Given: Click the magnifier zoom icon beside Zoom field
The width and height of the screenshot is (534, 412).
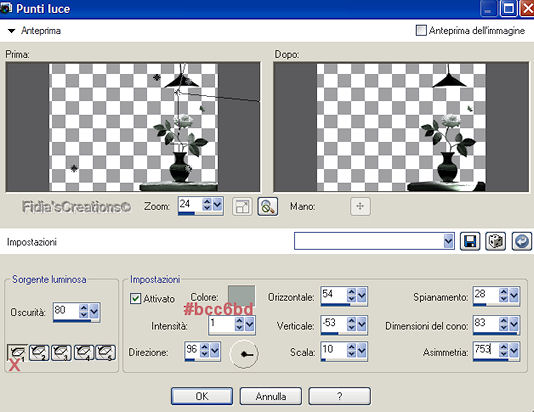Looking at the screenshot, I should click(268, 206).
